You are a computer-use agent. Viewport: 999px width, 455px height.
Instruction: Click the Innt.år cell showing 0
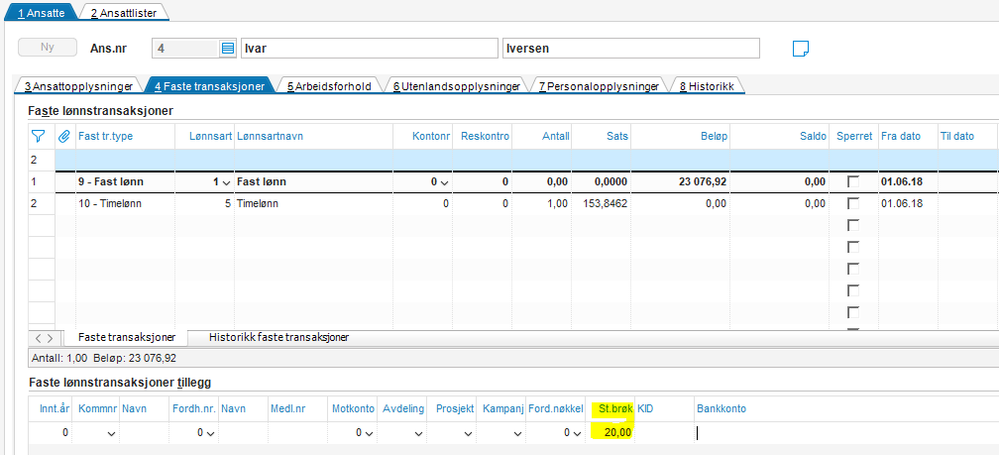(52, 433)
